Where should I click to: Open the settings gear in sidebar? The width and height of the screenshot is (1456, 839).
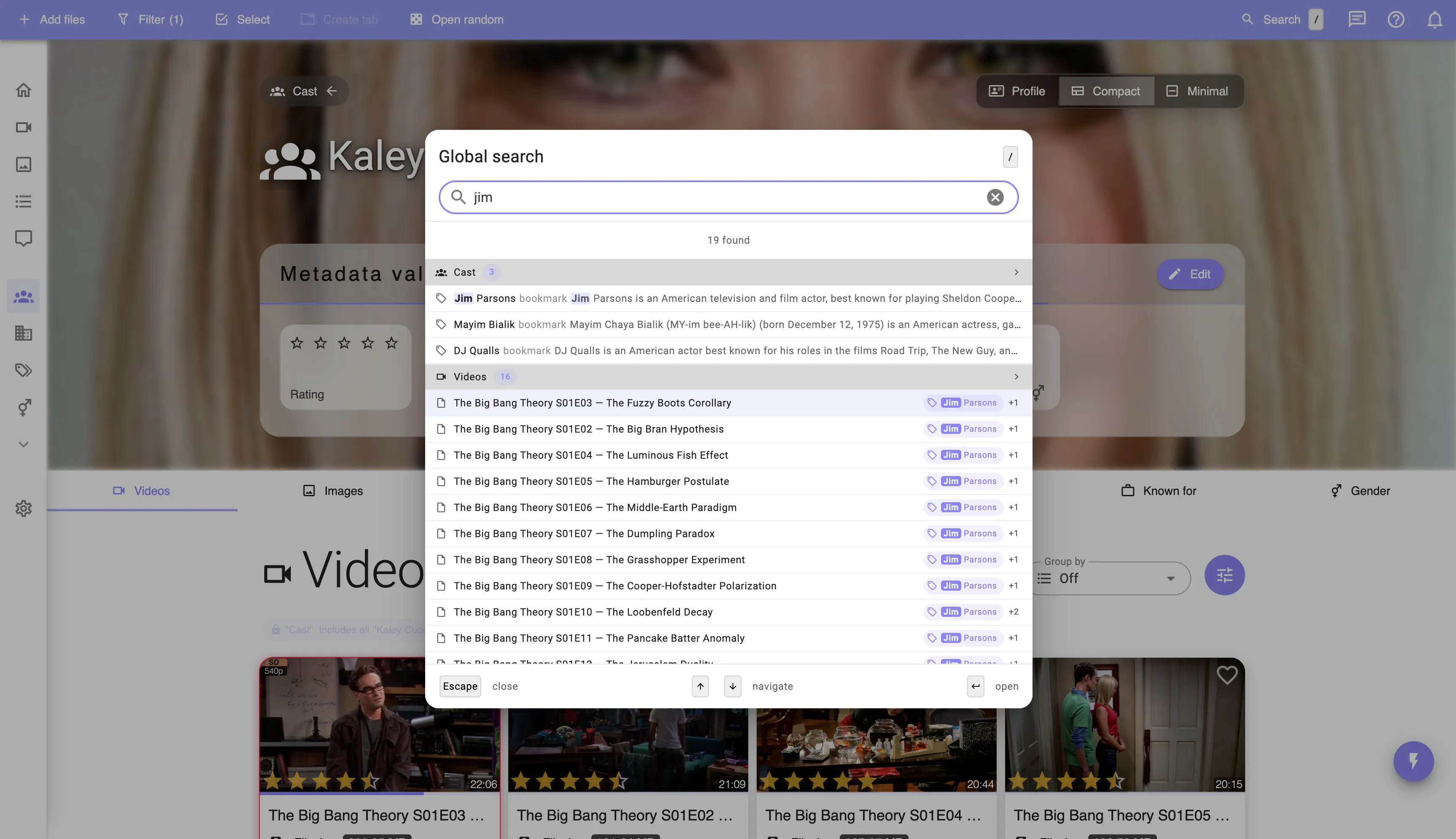coord(23,508)
